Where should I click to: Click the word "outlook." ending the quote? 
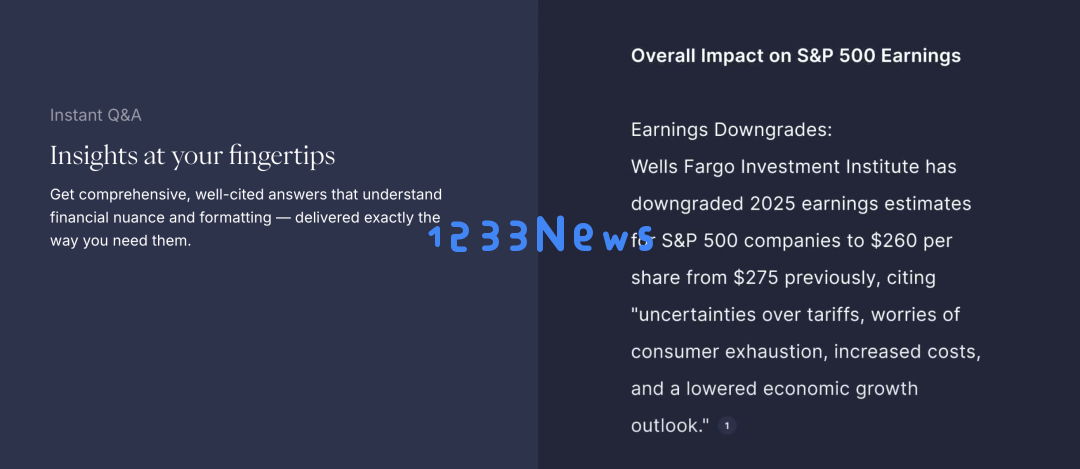pos(669,426)
